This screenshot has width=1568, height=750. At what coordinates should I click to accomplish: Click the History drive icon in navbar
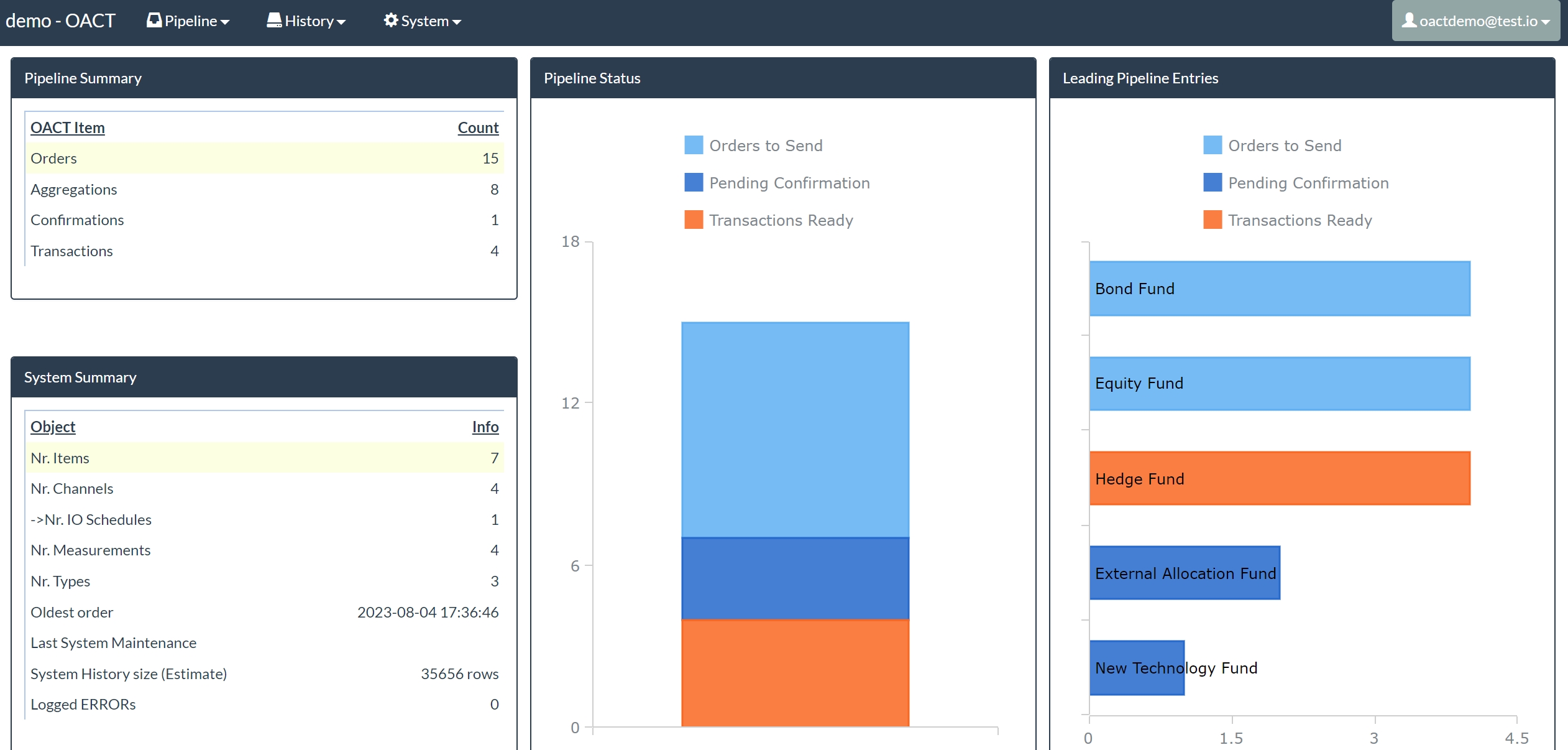(274, 21)
